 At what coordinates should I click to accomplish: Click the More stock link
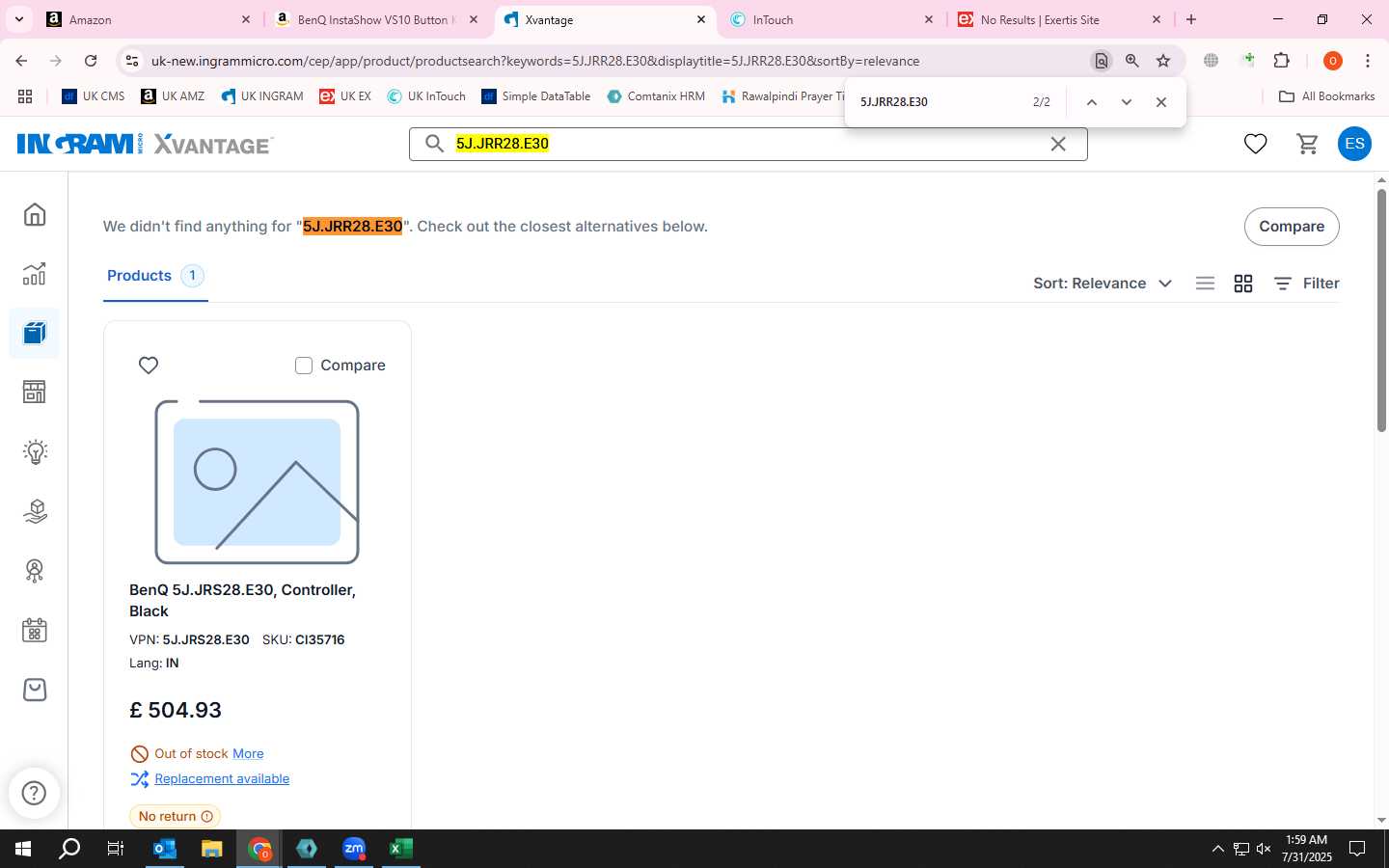point(248,754)
